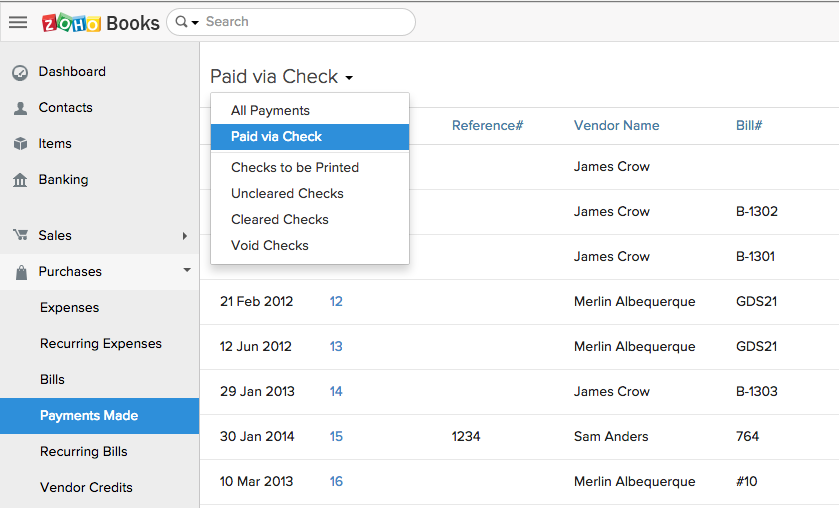Click the Items box icon
This screenshot has width=839, height=508.
(20, 144)
